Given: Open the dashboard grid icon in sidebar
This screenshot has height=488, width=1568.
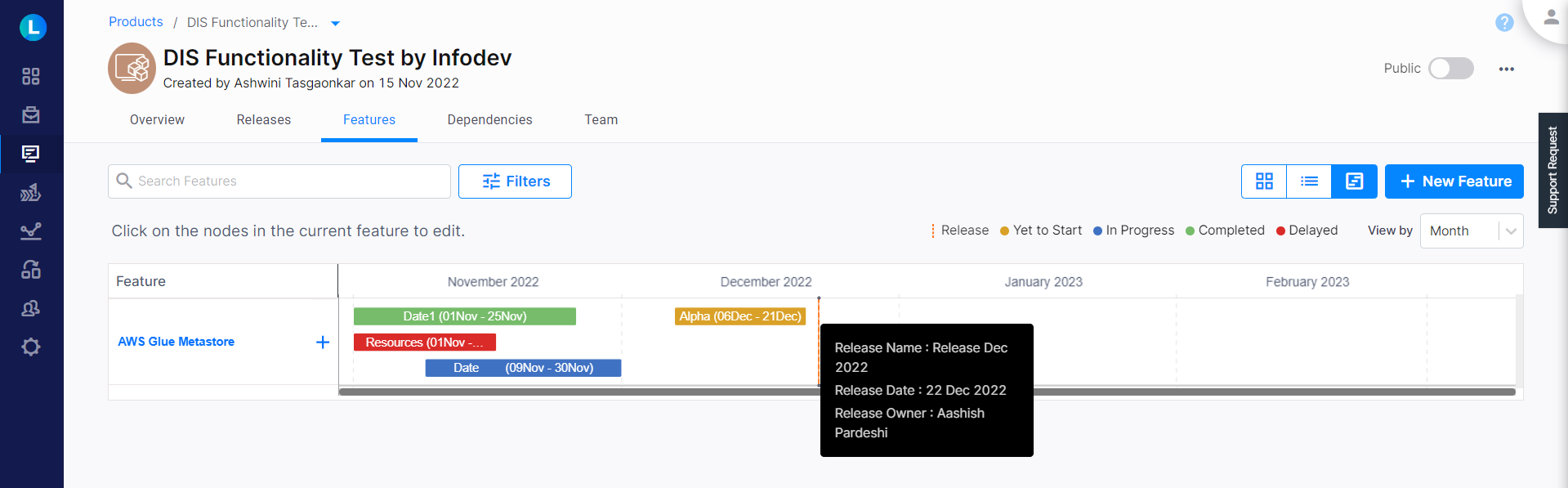Looking at the screenshot, I should [x=31, y=76].
